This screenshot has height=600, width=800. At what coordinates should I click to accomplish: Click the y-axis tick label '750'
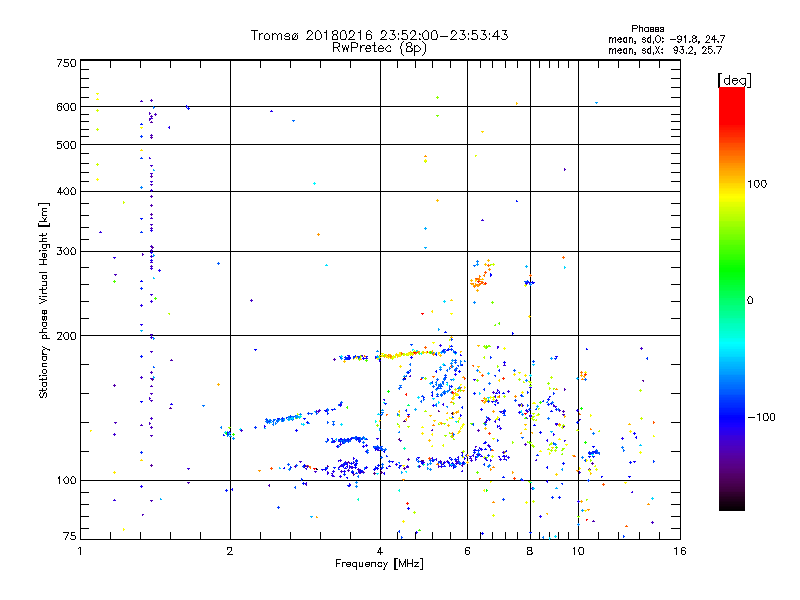(66, 63)
